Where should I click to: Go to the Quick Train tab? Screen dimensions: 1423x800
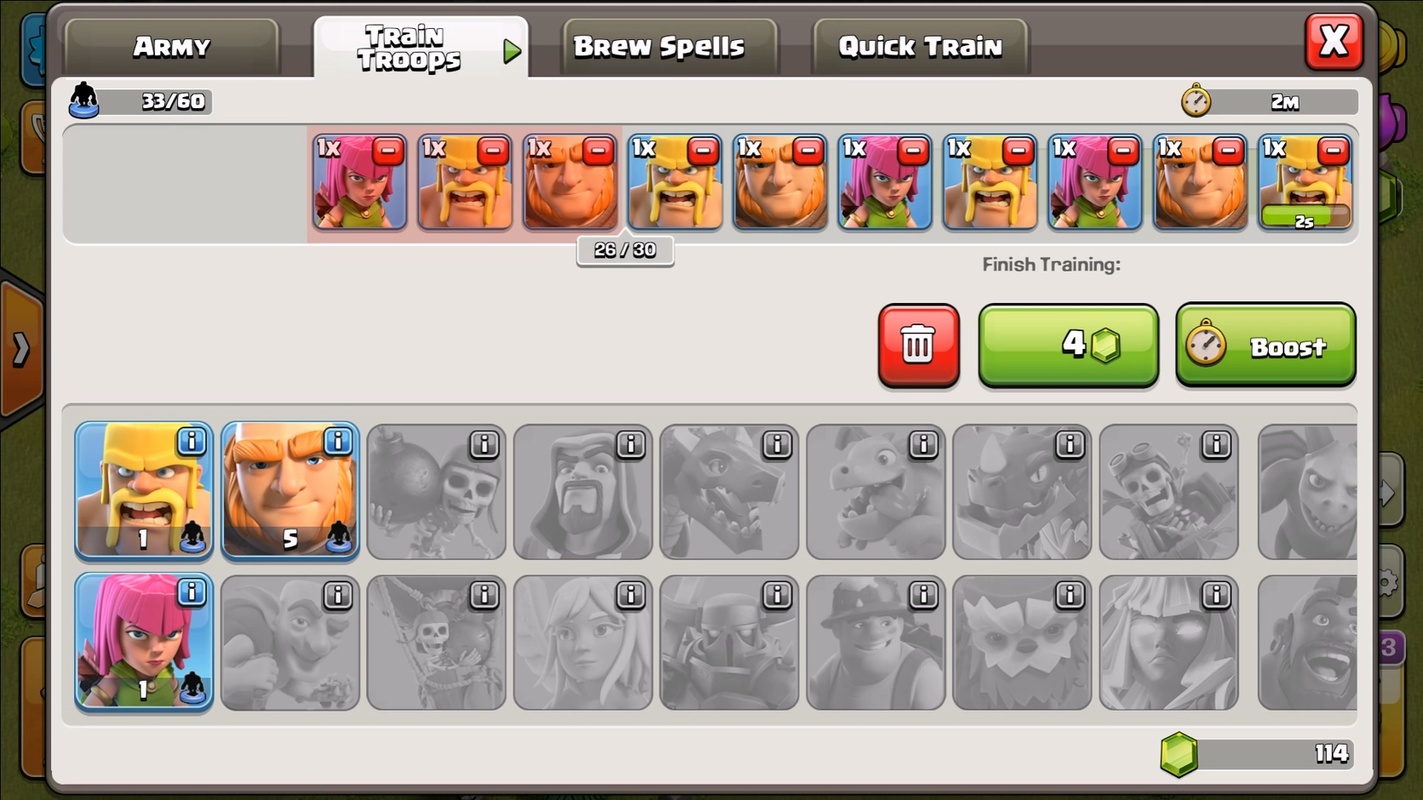coord(920,47)
